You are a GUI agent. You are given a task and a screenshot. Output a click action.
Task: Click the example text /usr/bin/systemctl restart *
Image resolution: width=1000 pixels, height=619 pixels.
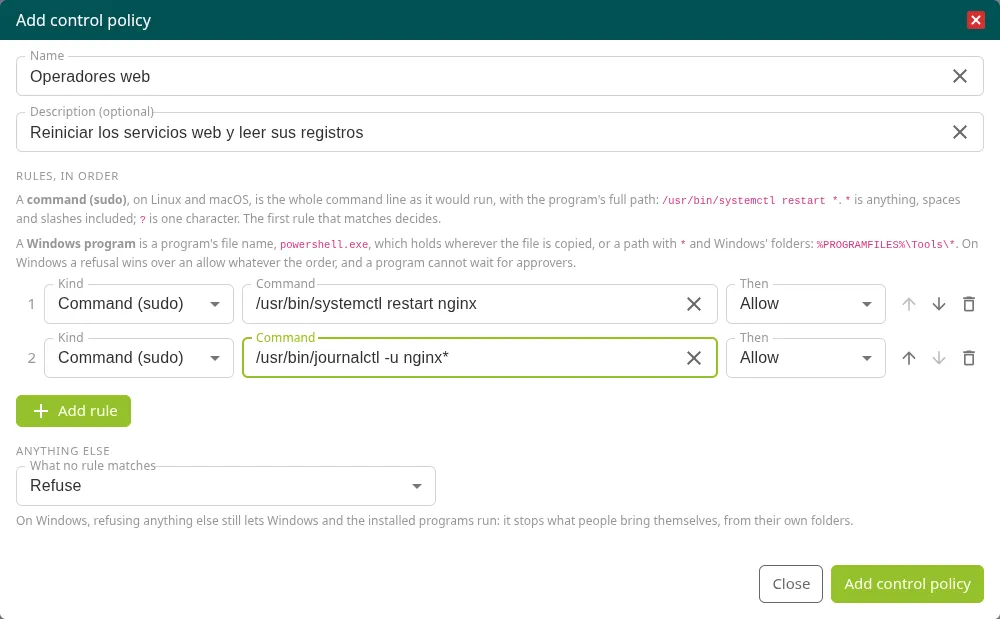click(x=750, y=200)
